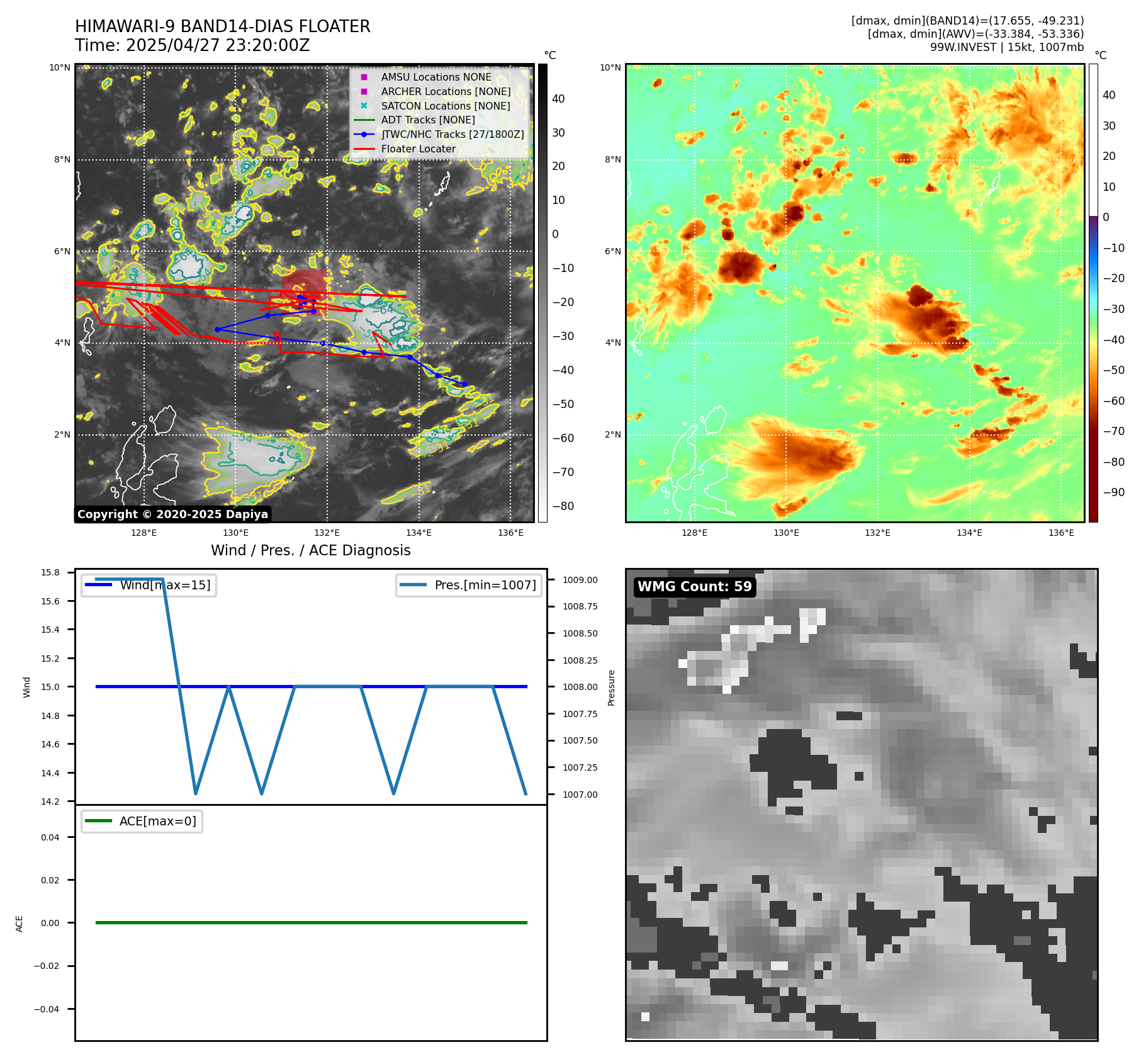Click the JTWC/NHC Tracks [27/1800Z] legend entry
Viewport: 1141px width, 1064px height.
pos(439,134)
